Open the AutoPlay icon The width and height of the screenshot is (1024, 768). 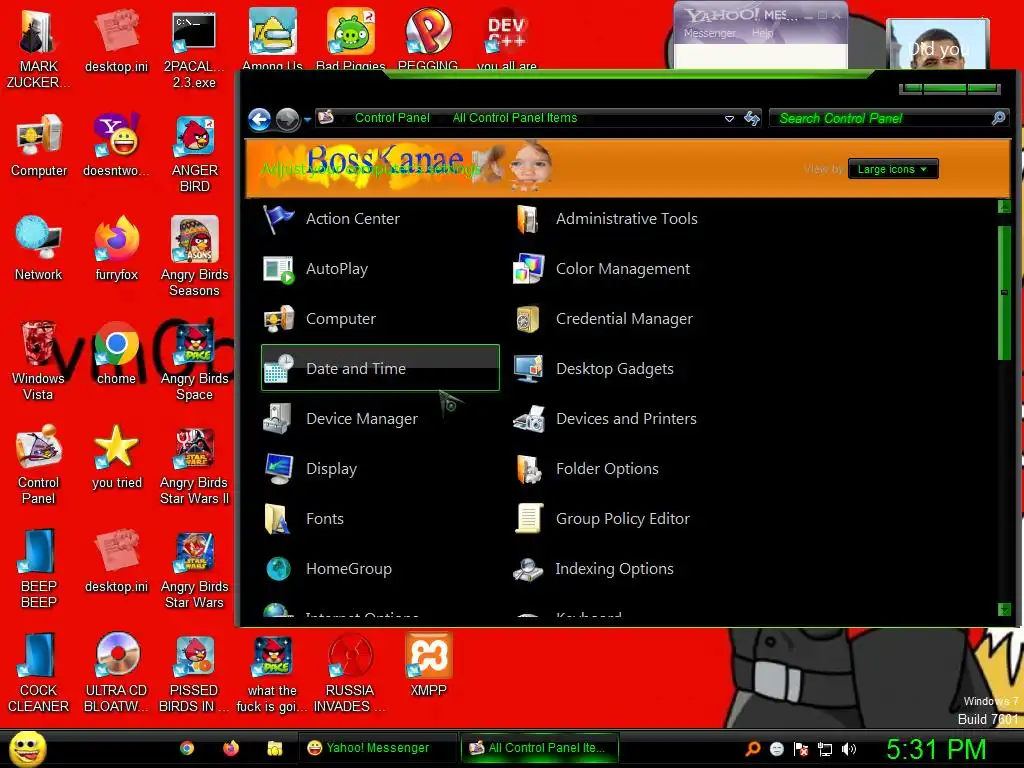(279, 269)
